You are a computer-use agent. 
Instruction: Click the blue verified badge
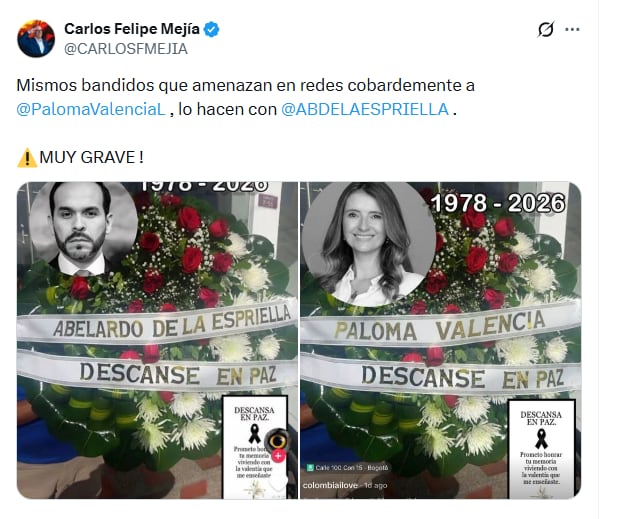click(x=212, y=30)
